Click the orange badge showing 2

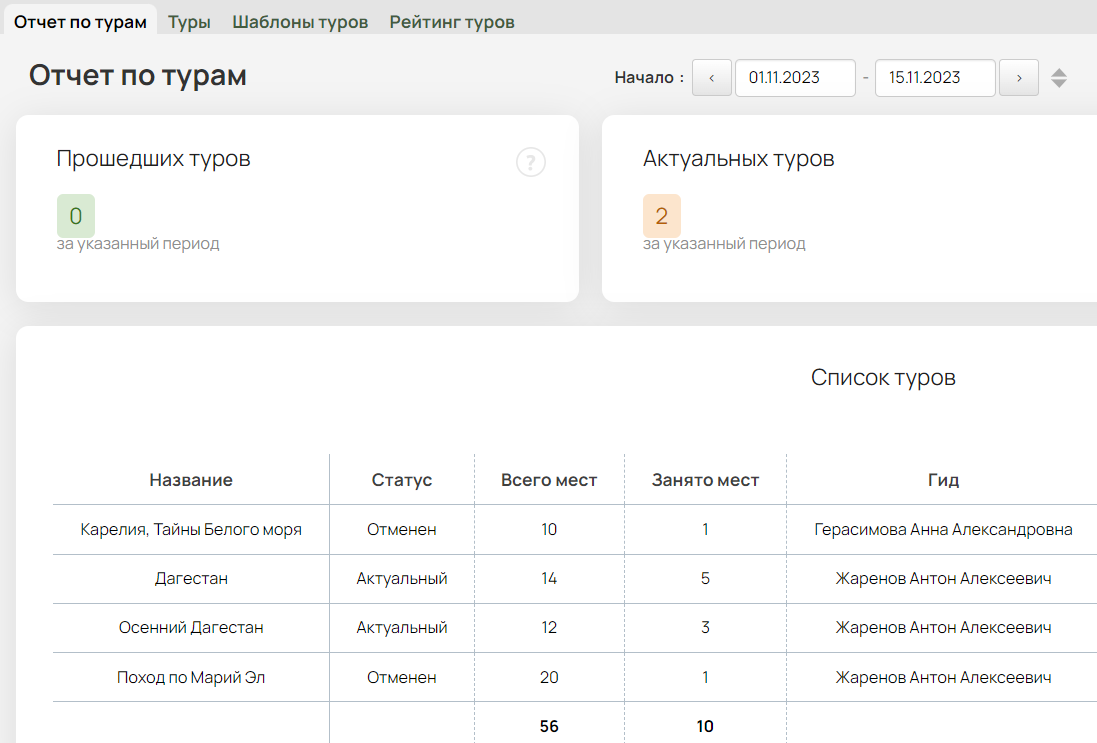(x=662, y=216)
